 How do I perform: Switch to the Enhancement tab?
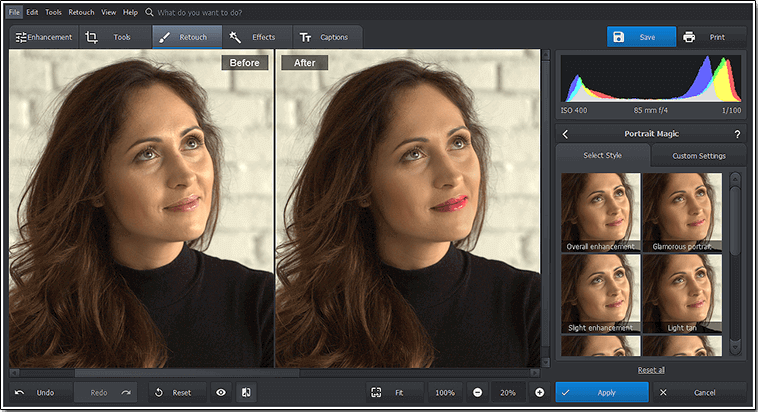[x=44, y=37]
